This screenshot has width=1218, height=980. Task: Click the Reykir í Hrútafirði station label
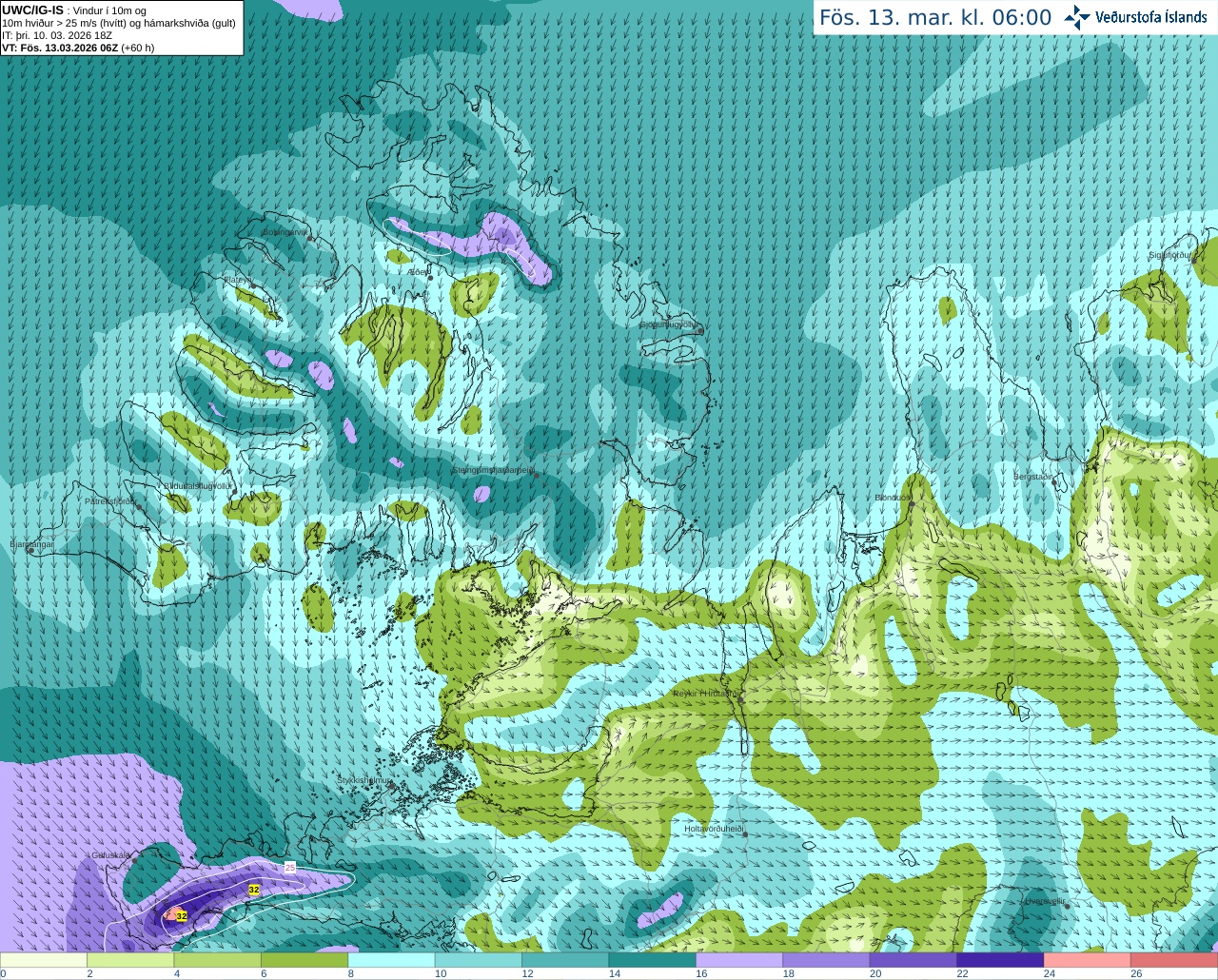(705, 694)
